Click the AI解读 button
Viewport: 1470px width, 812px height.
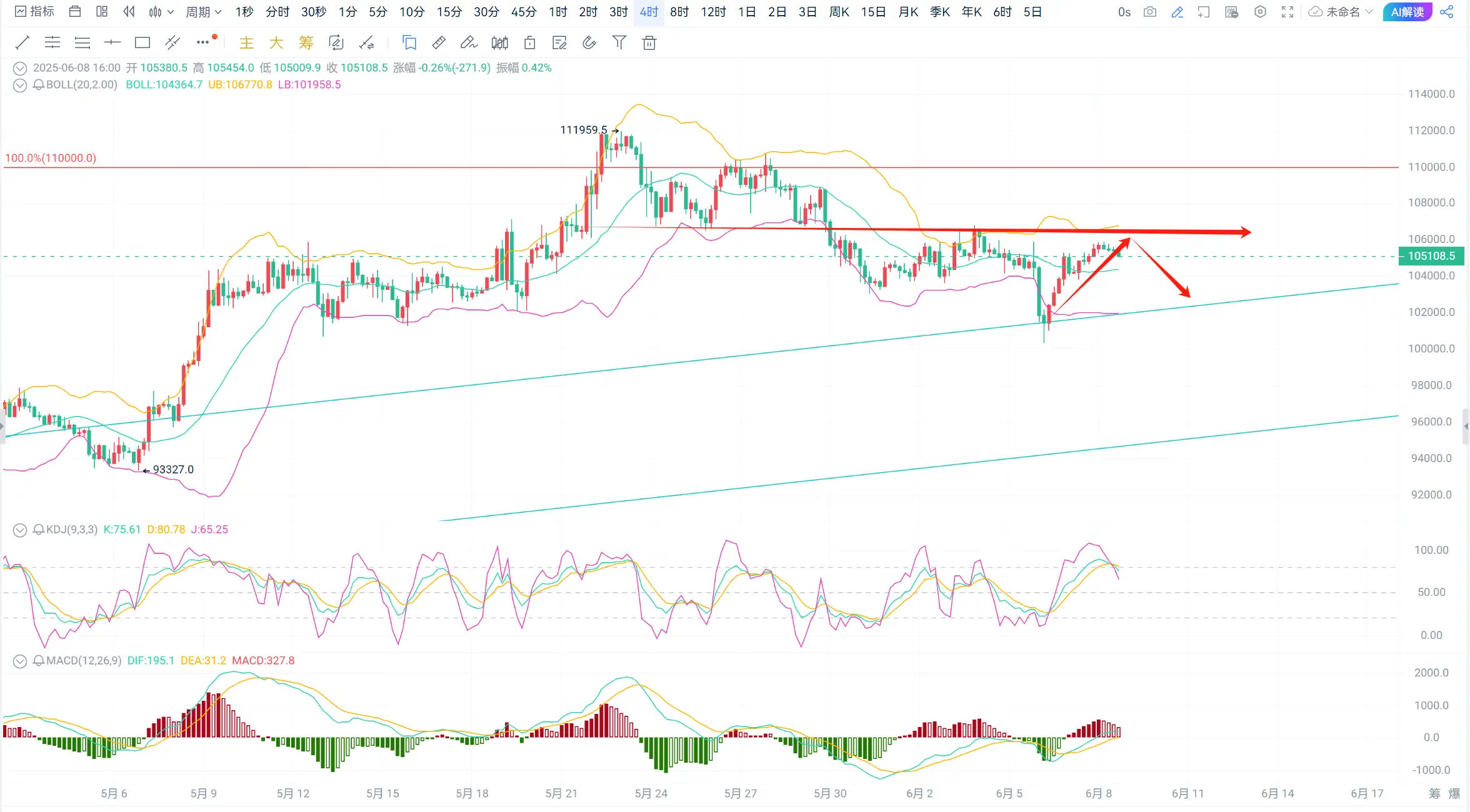tap(1407, 12)
